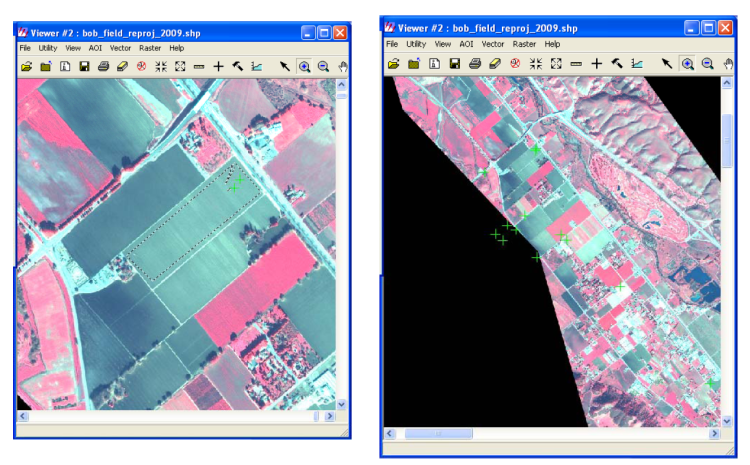Start the inquire cursor crosshair in left viewer

tap(218, 66)
